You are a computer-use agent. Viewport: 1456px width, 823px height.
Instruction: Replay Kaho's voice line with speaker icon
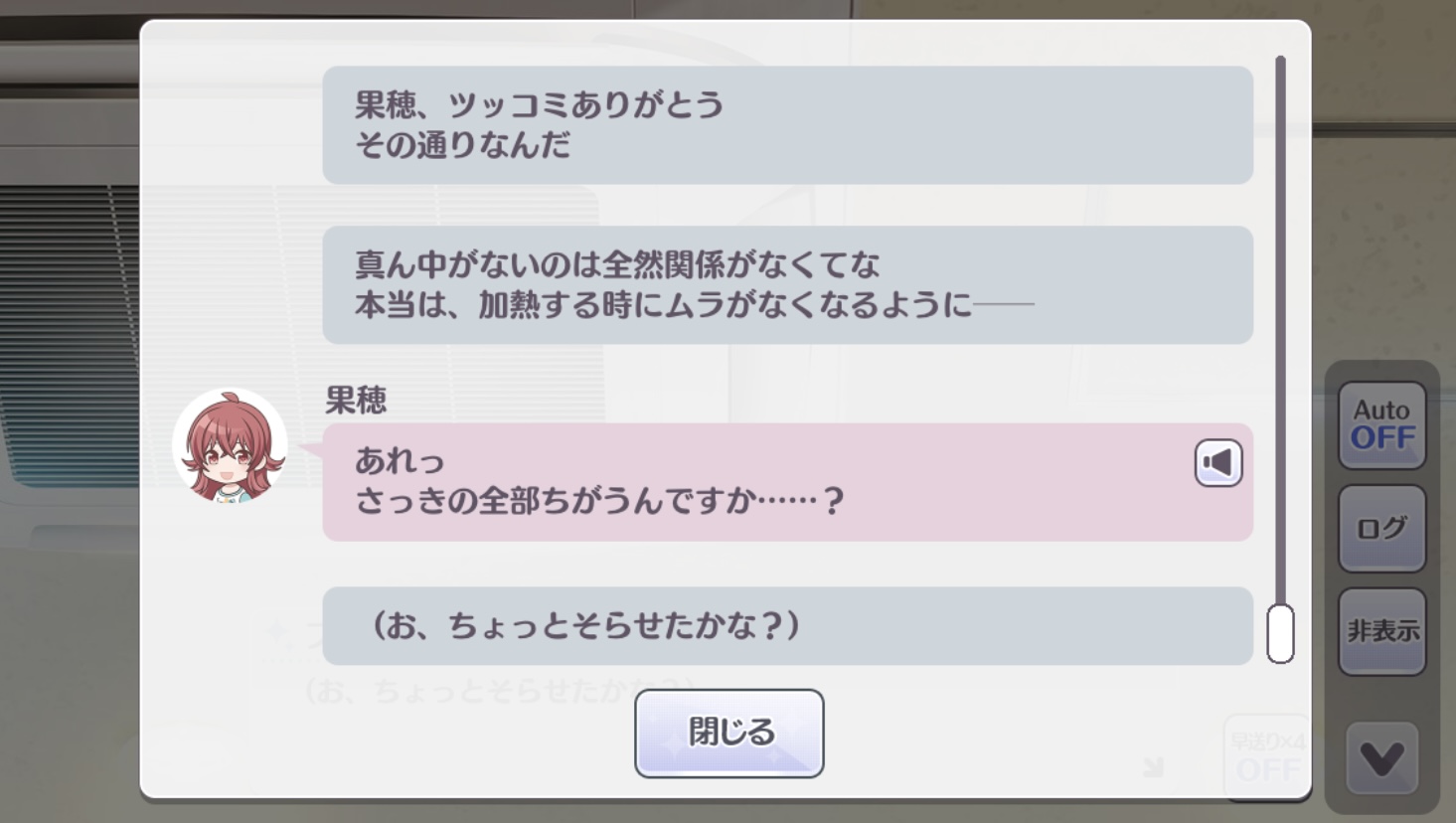point(1218,462)
